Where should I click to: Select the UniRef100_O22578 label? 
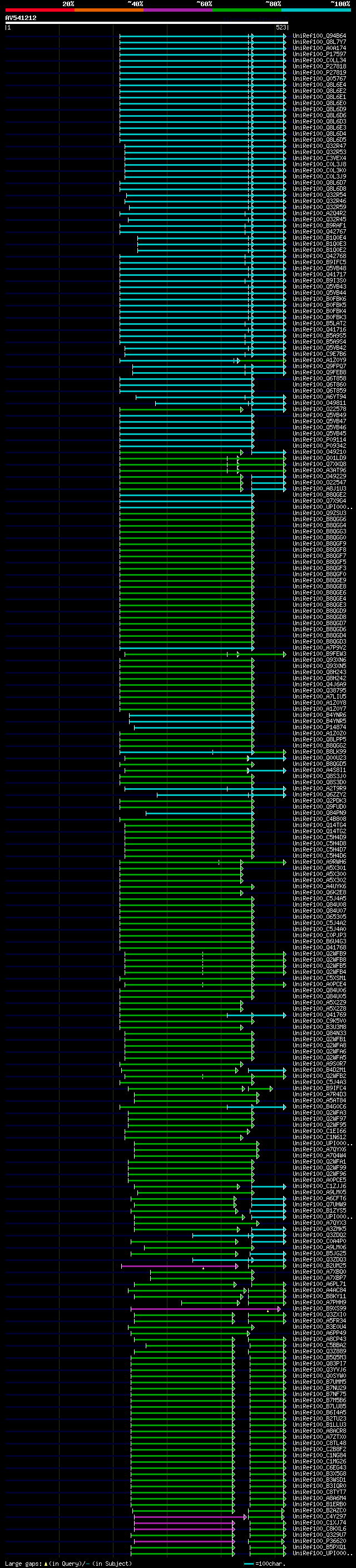tap(319, 409)
